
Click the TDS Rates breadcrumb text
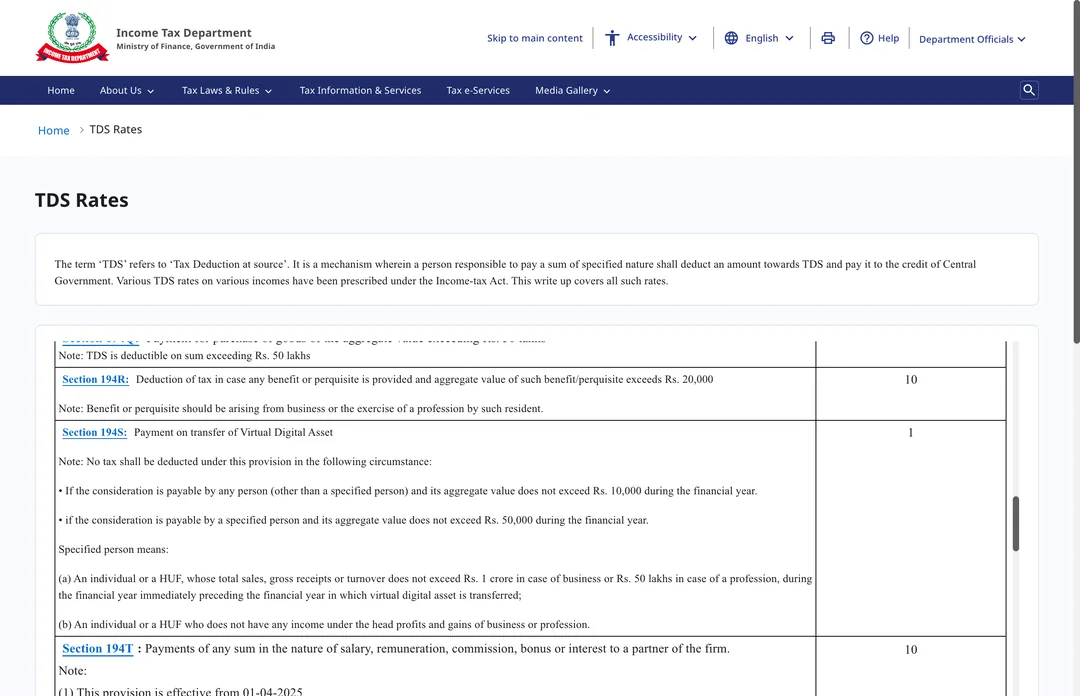tap(116, 130)
